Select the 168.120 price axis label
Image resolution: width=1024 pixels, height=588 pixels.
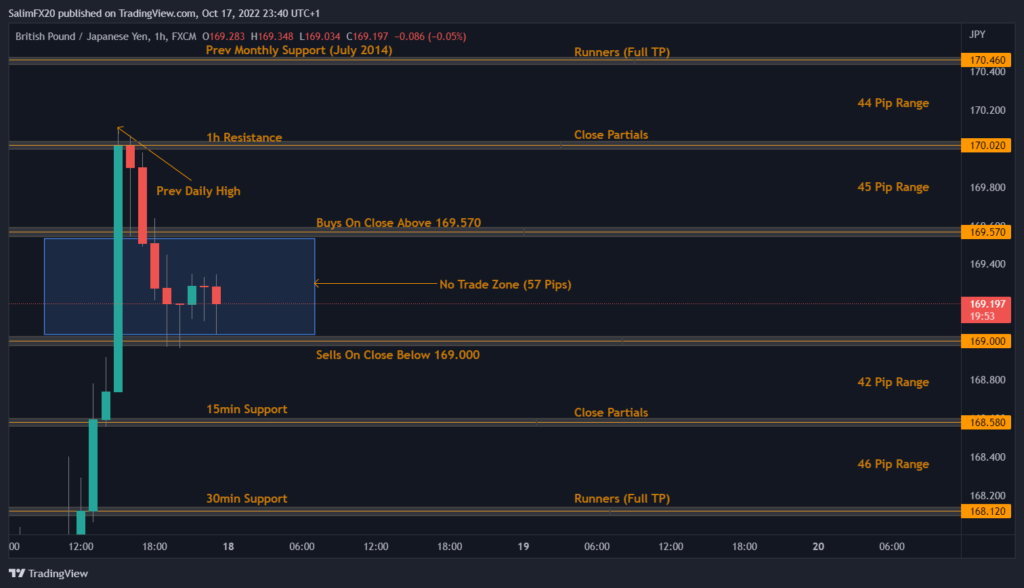[x=988, y=512]
